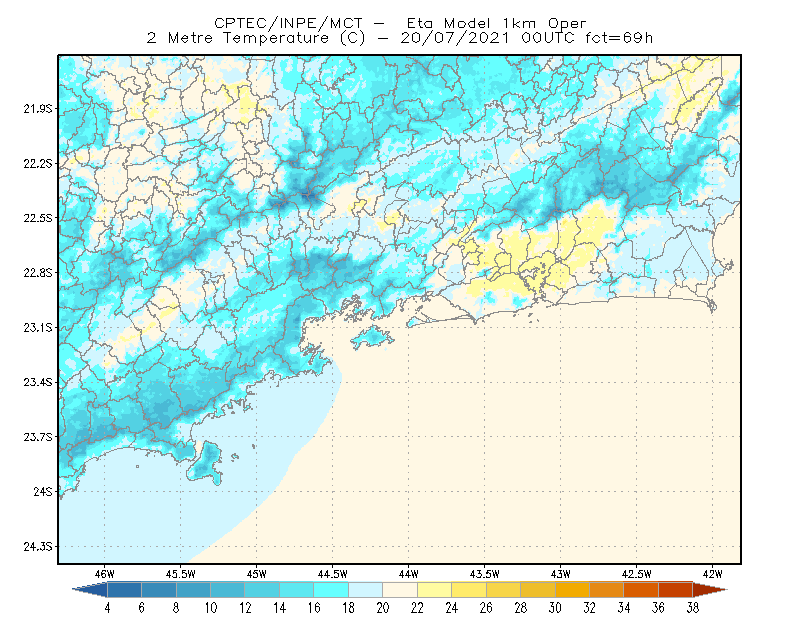Viewport: 800px width, 618px height.
Task: Click the 24.3S latitude axis label
Action: (x=37, y=547)
